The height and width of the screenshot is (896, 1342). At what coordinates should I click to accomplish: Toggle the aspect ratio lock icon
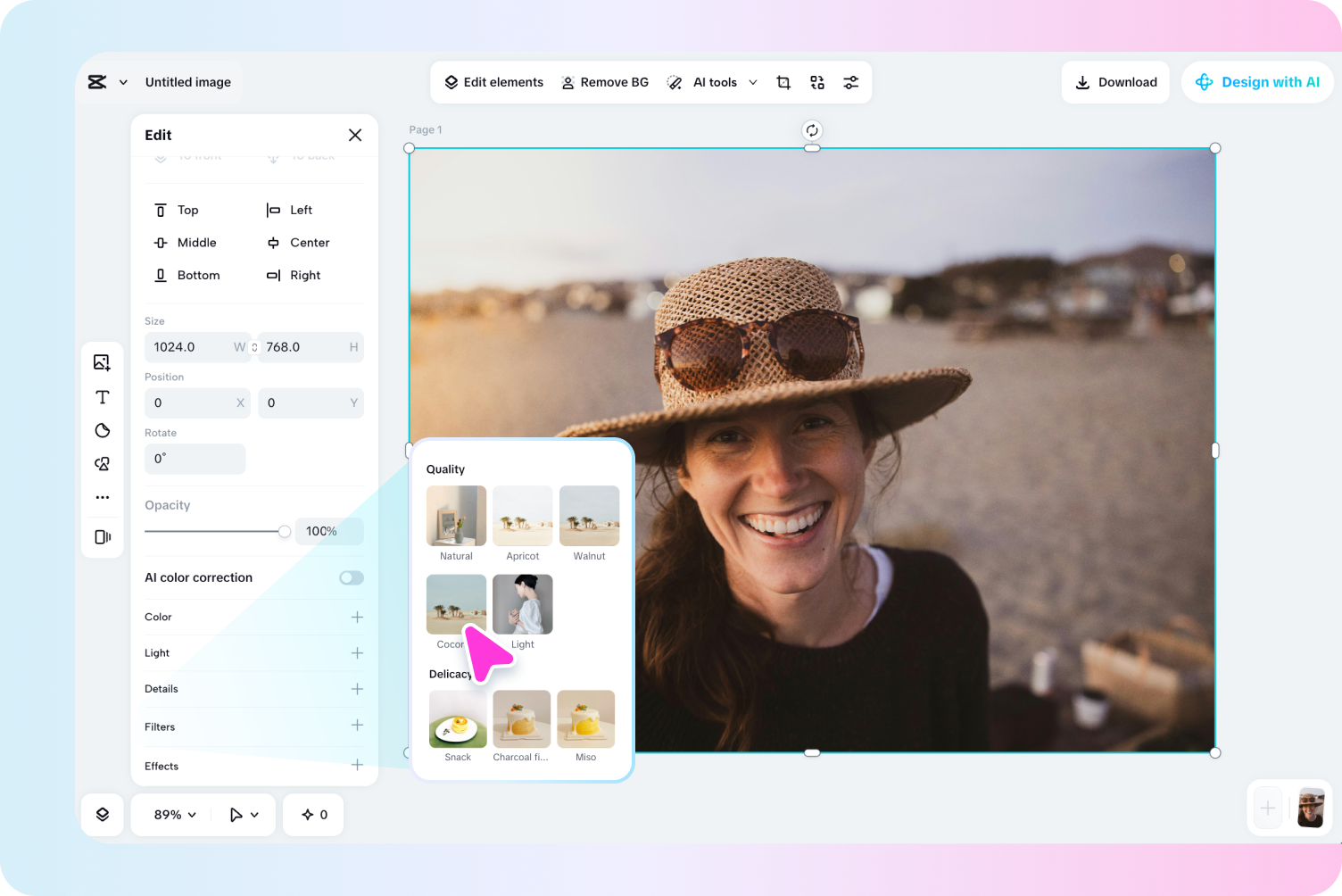click(254, 347)
